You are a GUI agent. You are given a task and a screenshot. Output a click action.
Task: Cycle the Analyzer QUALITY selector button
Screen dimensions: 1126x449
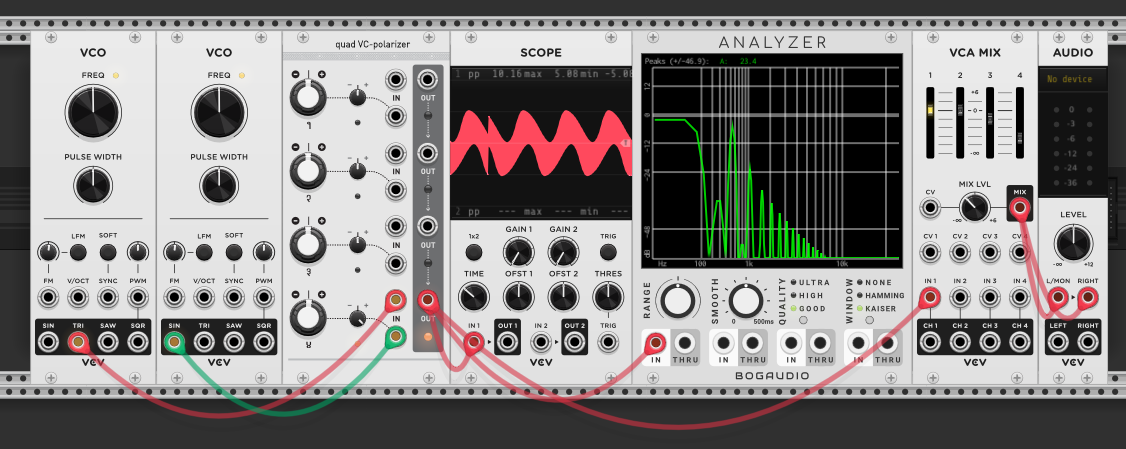[x=803, y=320]
